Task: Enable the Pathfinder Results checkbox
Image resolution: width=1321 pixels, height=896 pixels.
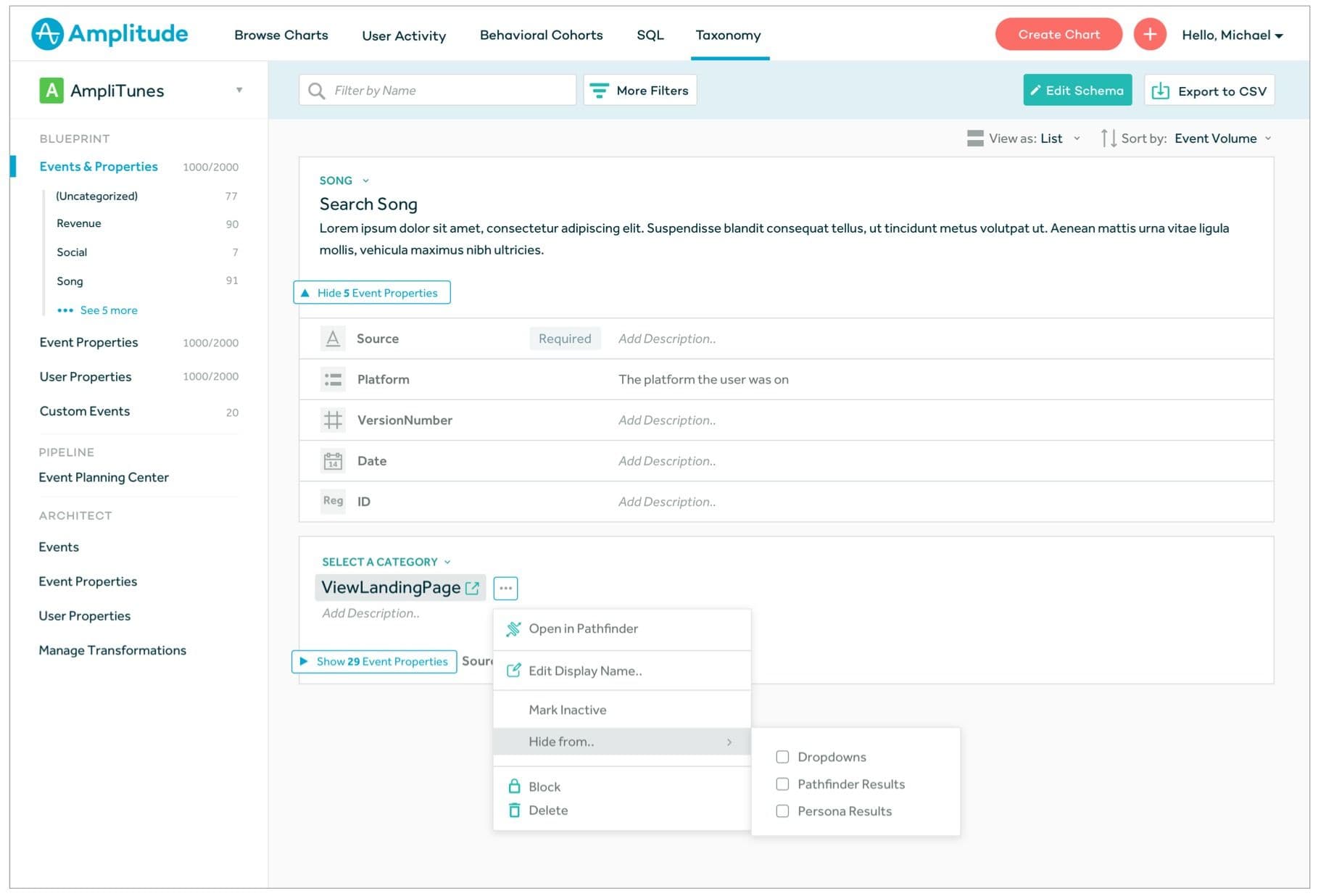Action: tap(782, 784)
